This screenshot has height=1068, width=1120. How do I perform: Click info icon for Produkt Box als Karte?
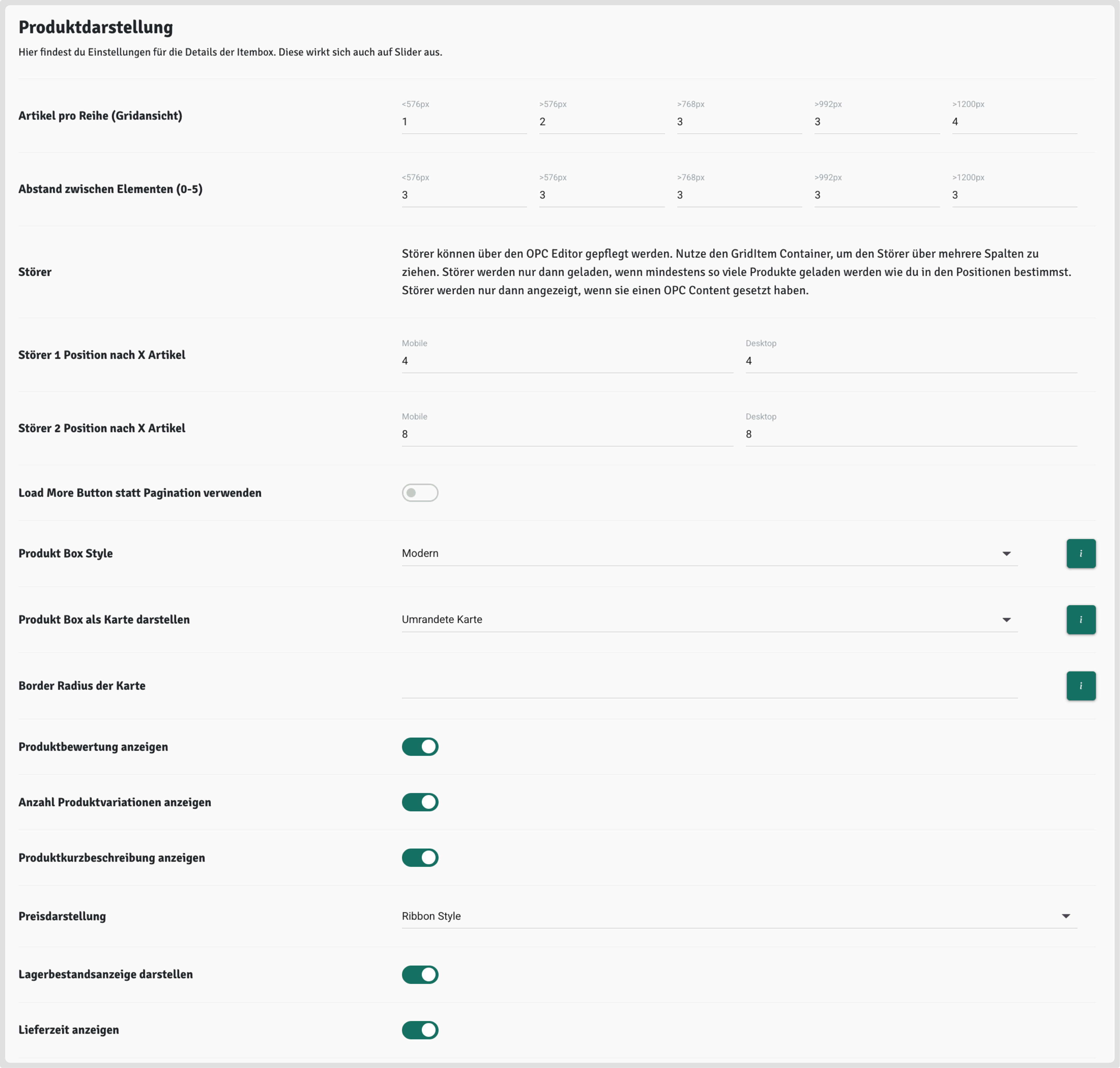pos(1080,619)
